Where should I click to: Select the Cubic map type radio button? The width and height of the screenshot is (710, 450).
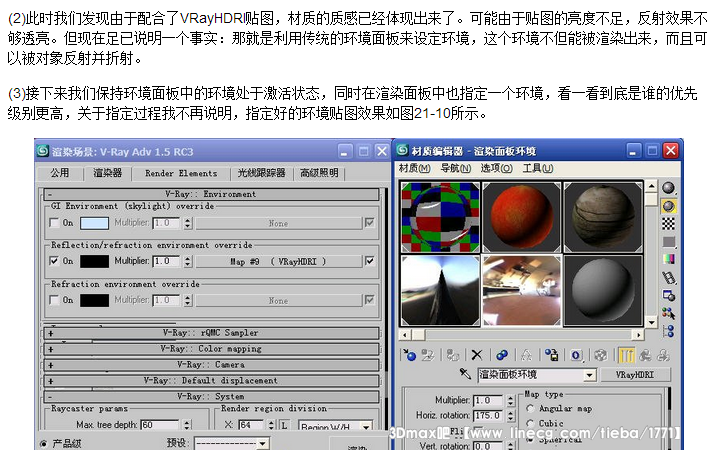(530, 423)
